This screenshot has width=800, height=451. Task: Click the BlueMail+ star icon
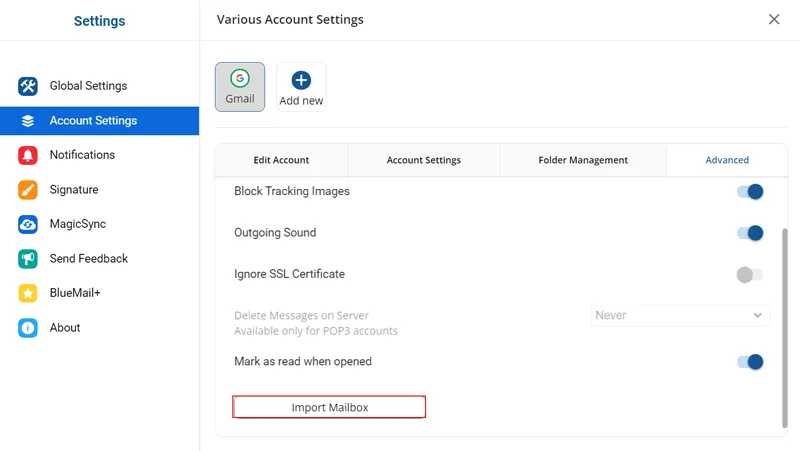28,293
